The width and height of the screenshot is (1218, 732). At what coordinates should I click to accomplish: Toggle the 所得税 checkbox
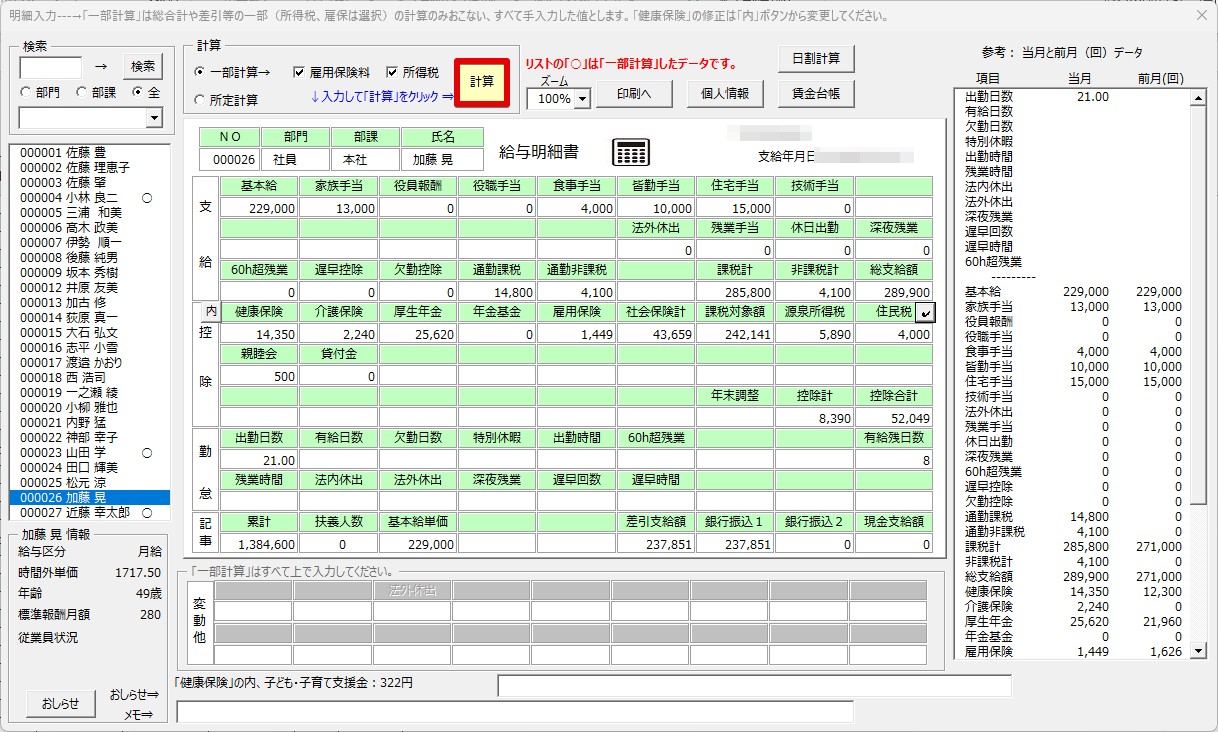392,72
